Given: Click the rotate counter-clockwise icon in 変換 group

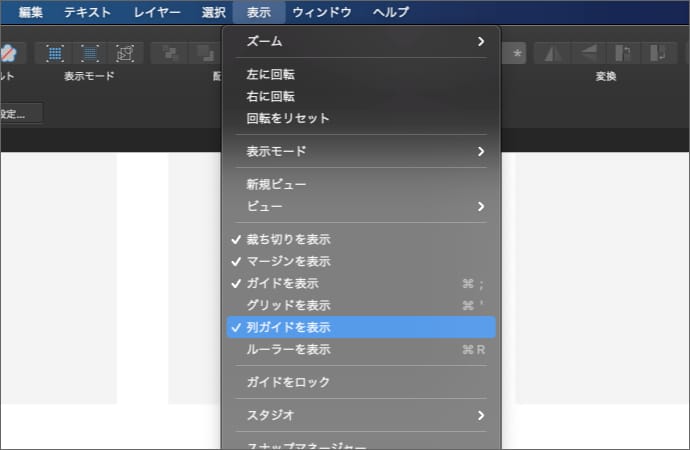Looking at the screenshot, I should point(623,53).
